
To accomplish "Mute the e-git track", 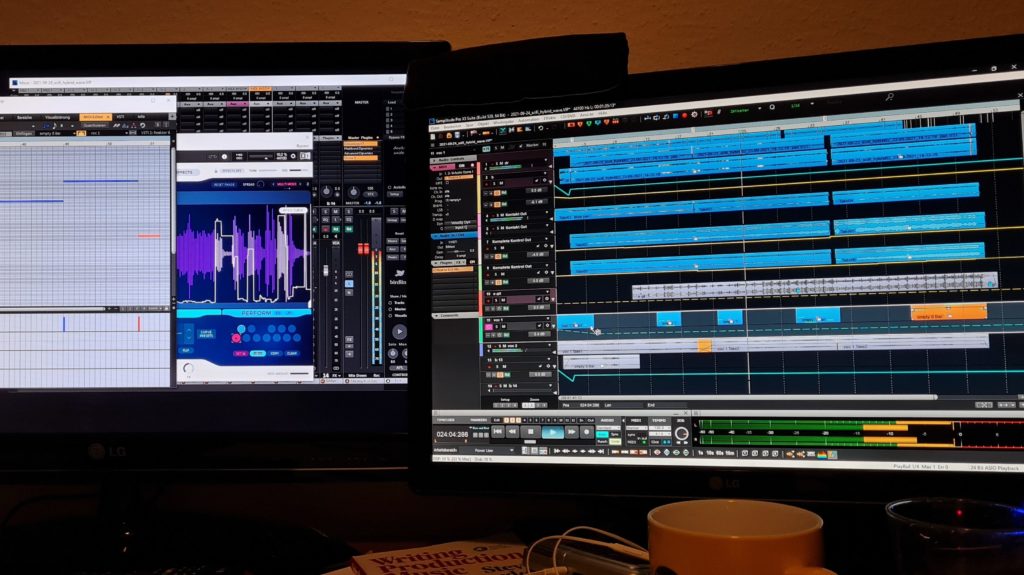I will 503,301.
